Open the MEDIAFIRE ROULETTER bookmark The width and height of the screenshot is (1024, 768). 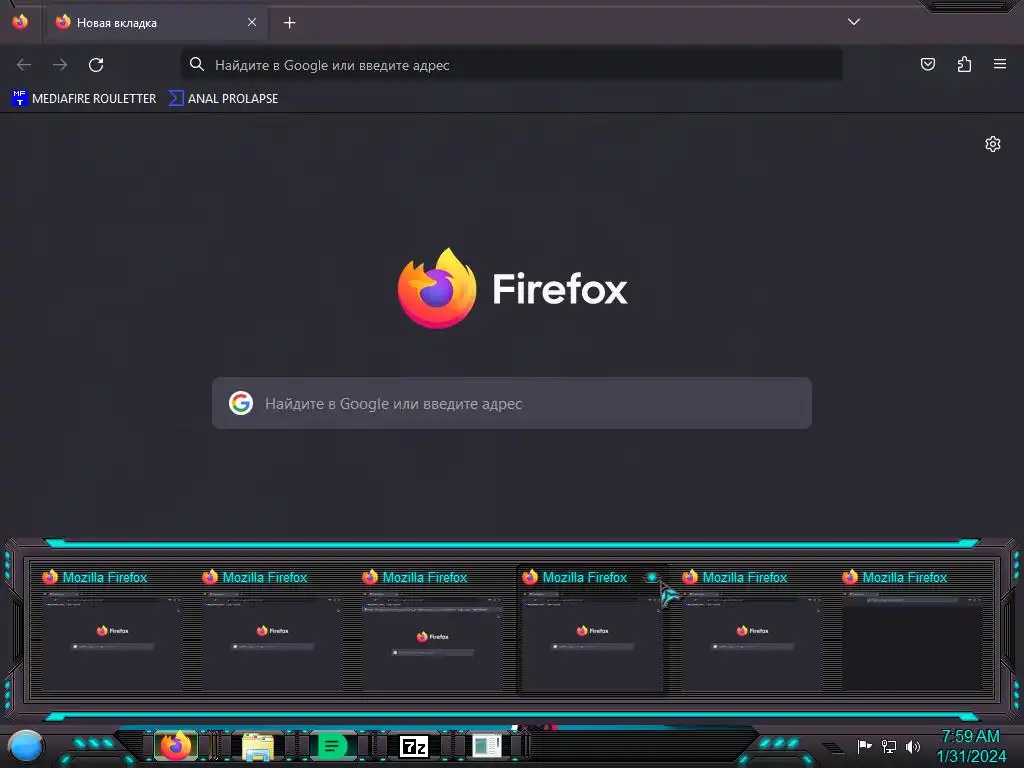click(x=84, y=99)
